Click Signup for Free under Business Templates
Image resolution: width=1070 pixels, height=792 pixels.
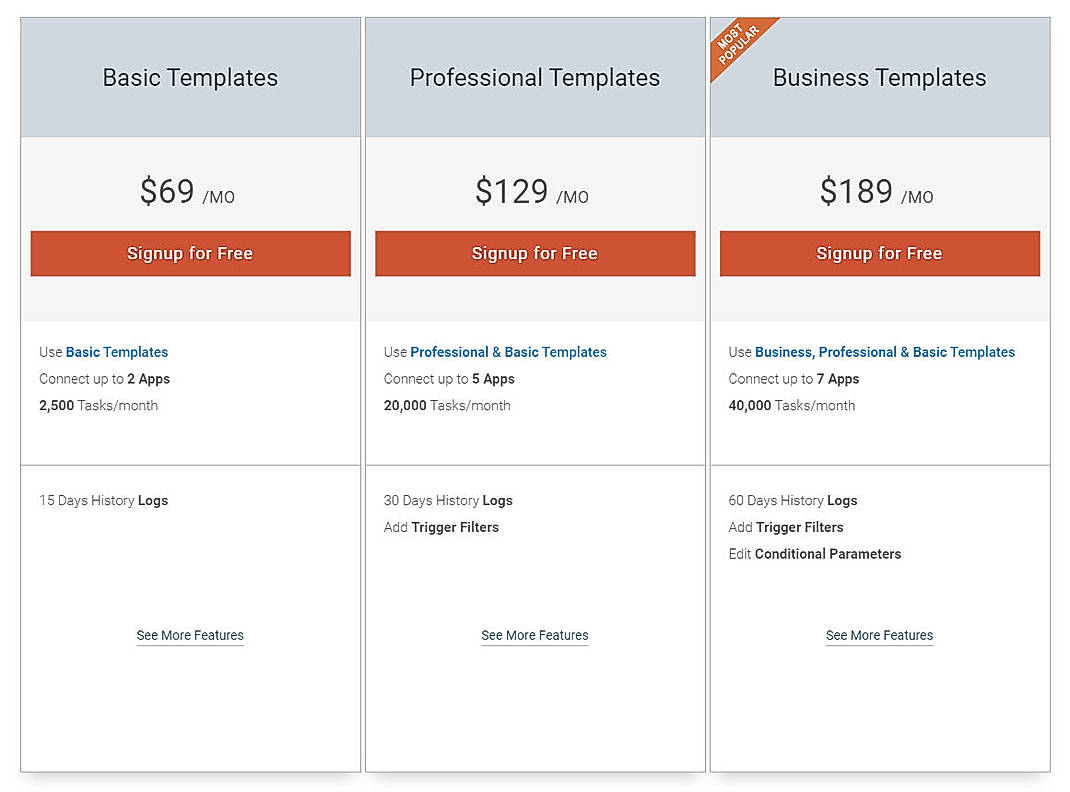879,253
